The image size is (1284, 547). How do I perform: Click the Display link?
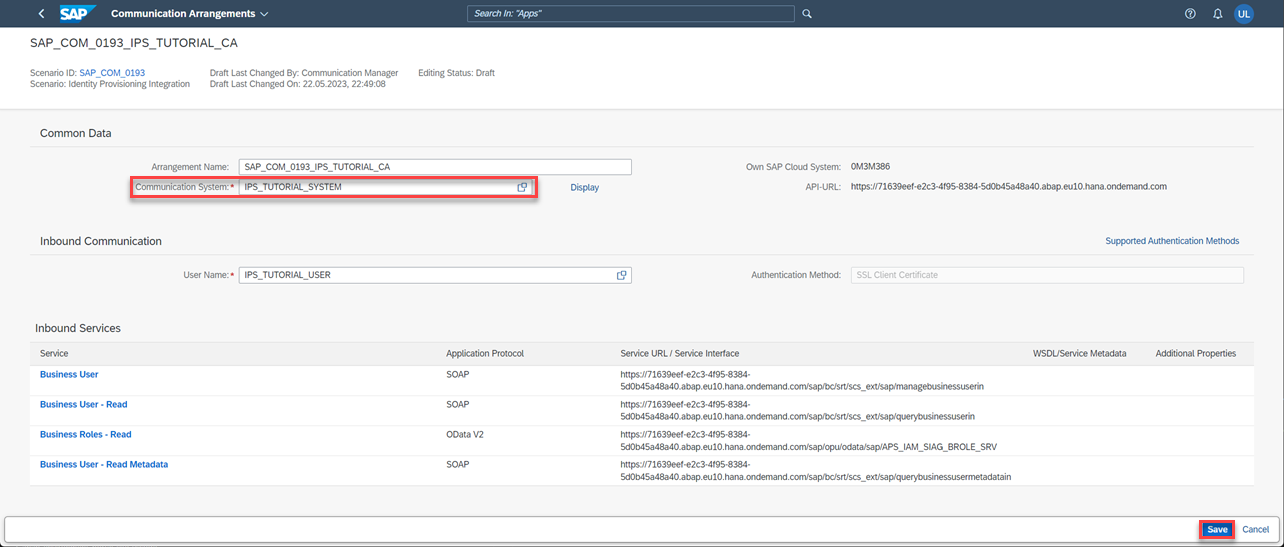[585, 187]
